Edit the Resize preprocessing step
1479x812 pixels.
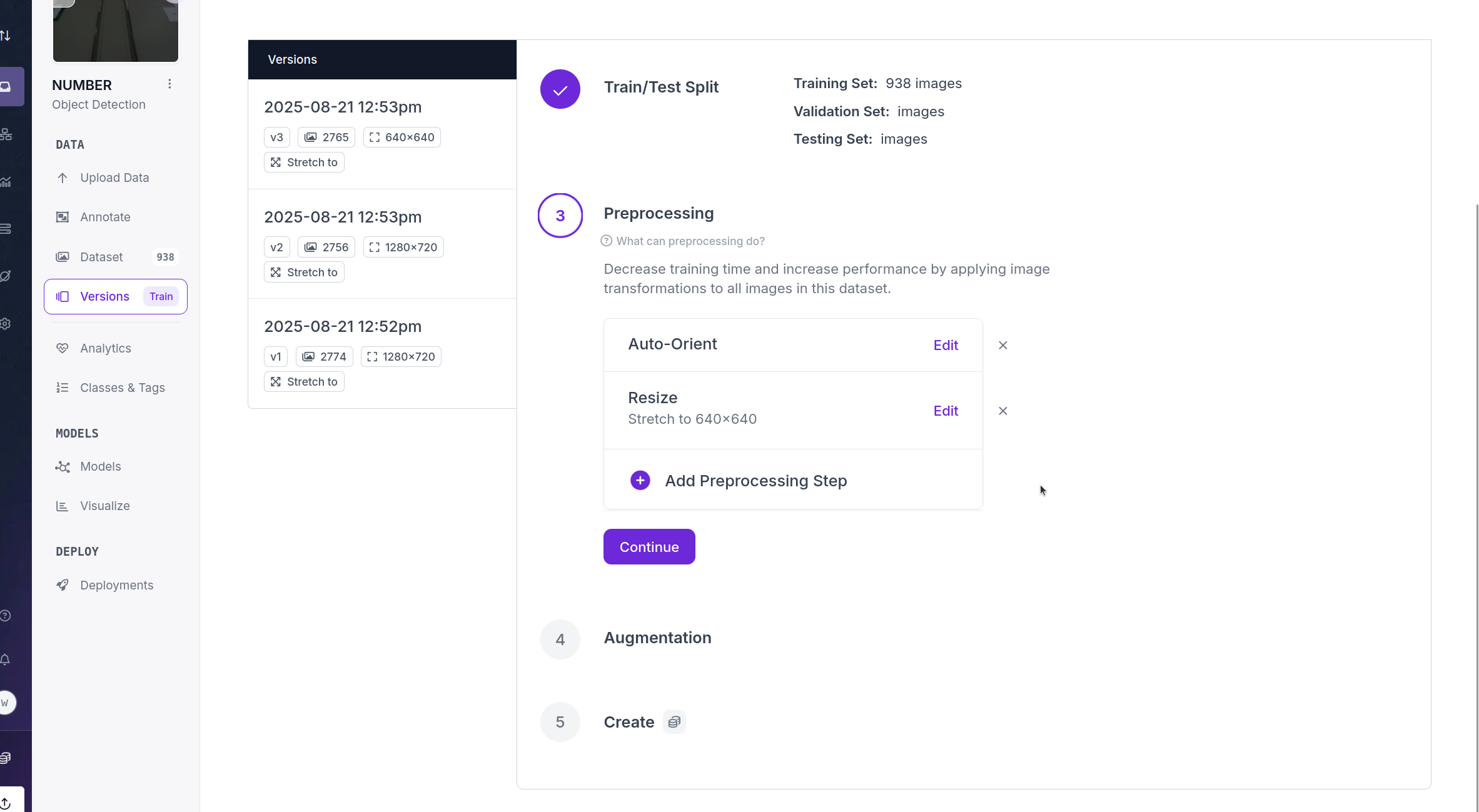coord(945,411)
